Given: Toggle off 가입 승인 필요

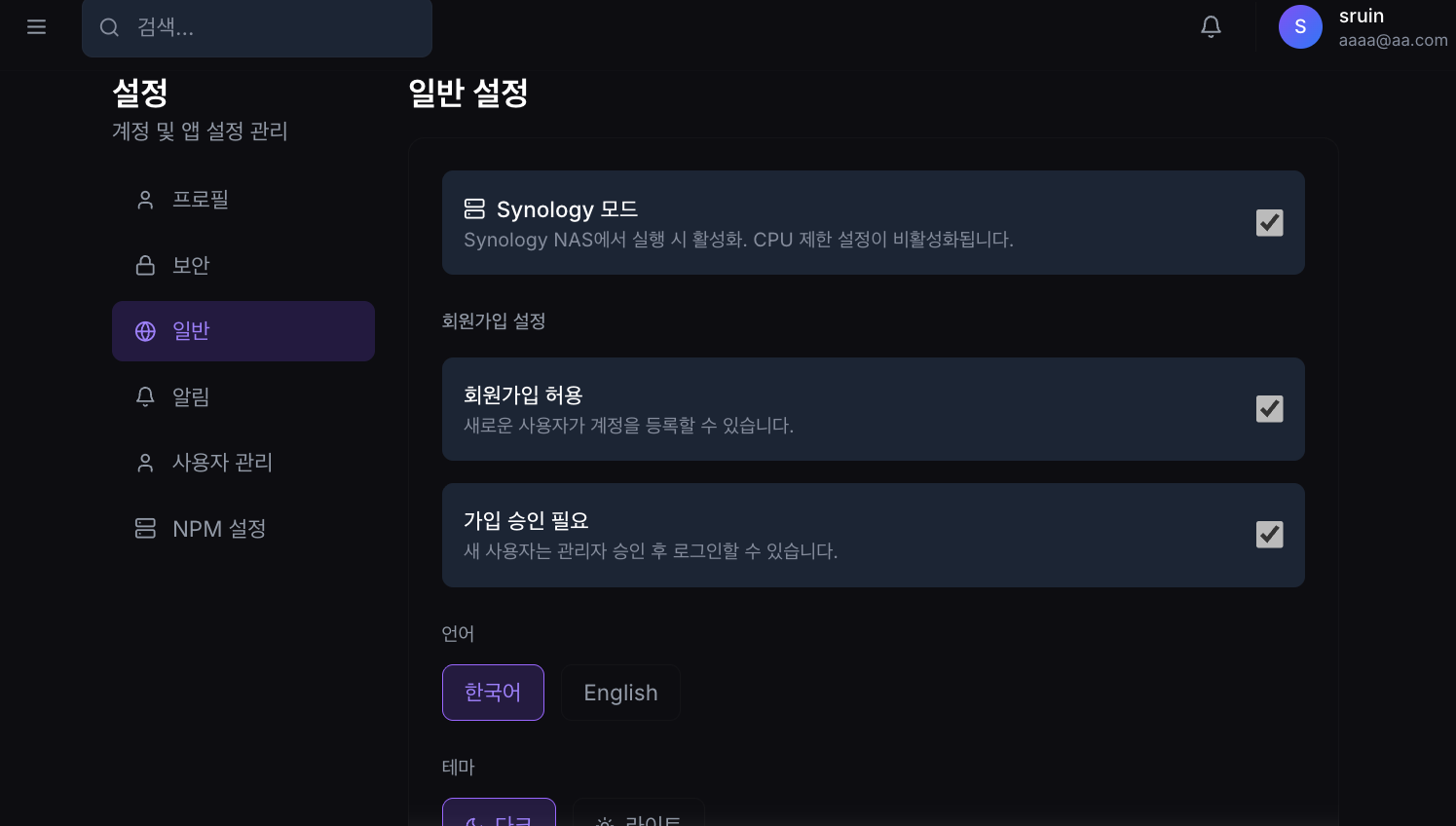Looking at the screenshot, I should (1269, 534).
